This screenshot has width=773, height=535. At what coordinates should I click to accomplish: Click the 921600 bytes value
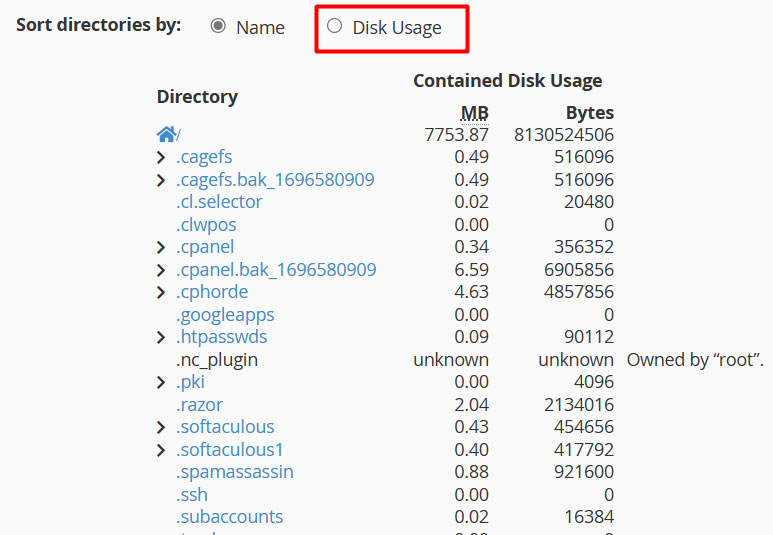click(x=584, y=472)
